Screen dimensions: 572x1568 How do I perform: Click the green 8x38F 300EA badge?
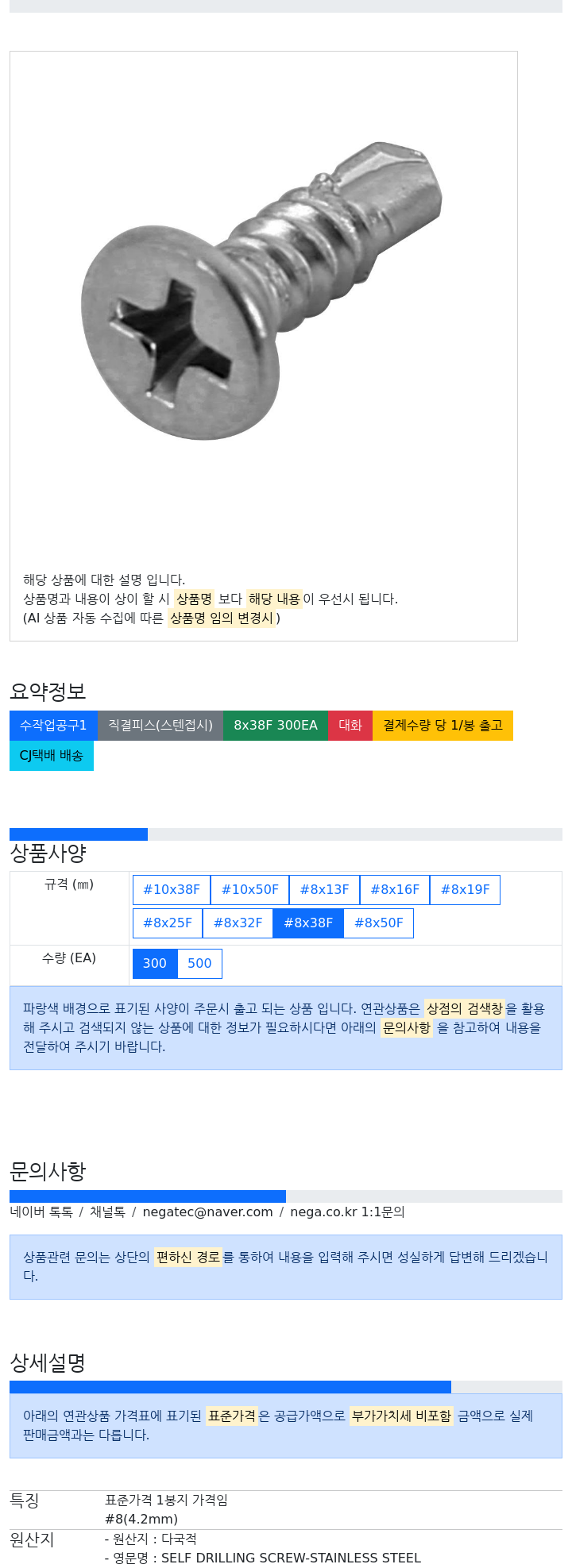[276, 726]
